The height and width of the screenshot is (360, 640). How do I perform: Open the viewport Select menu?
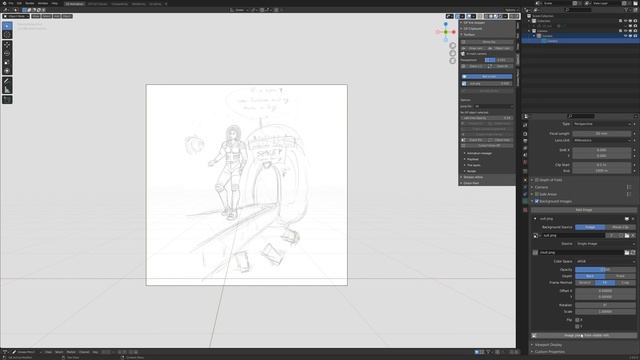[x=47, y=16]
